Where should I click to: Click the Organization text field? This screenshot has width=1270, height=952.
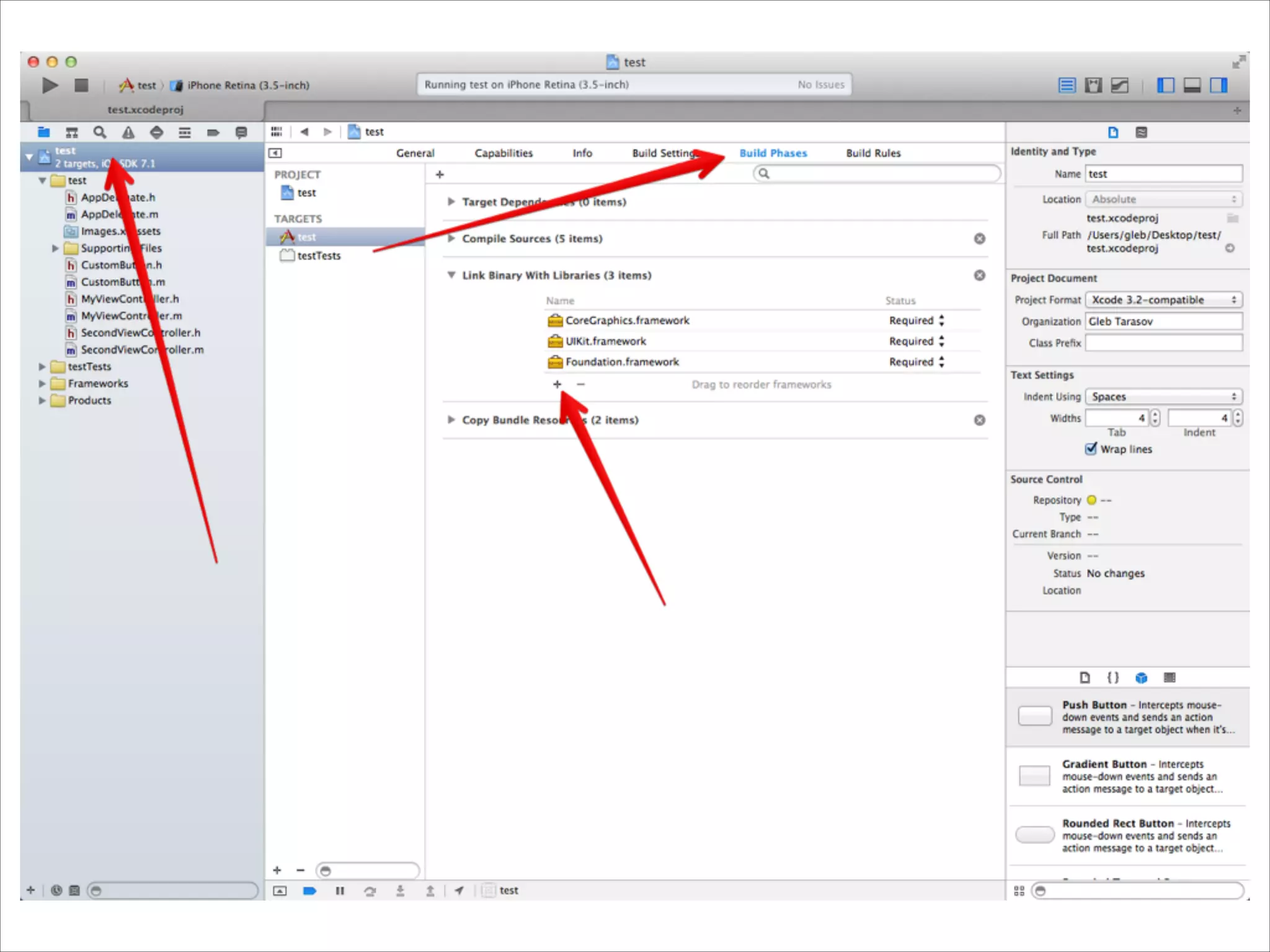pyautogui.click(x=1163, y=321)
